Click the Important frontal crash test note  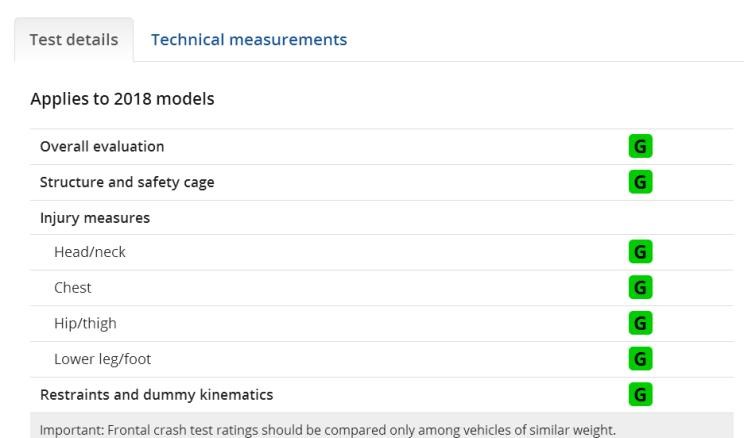point(327,430)
